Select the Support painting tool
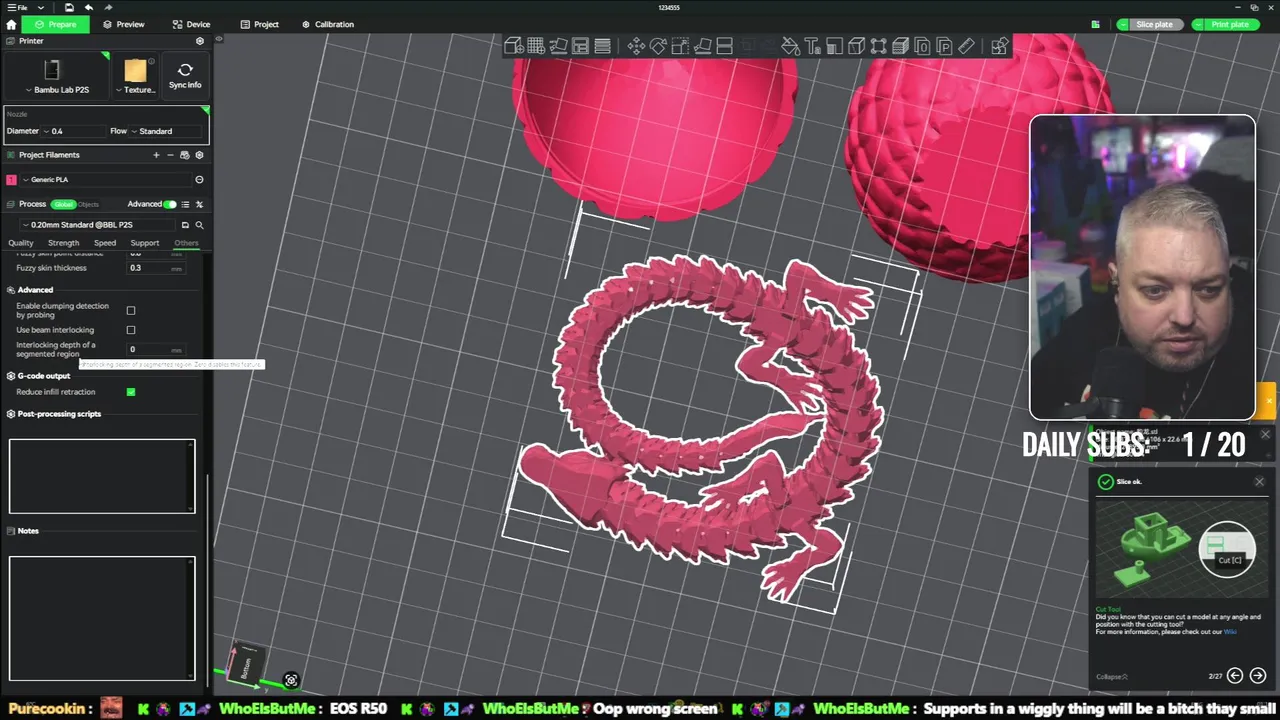Screen dimensions: 1280x720 834,46
